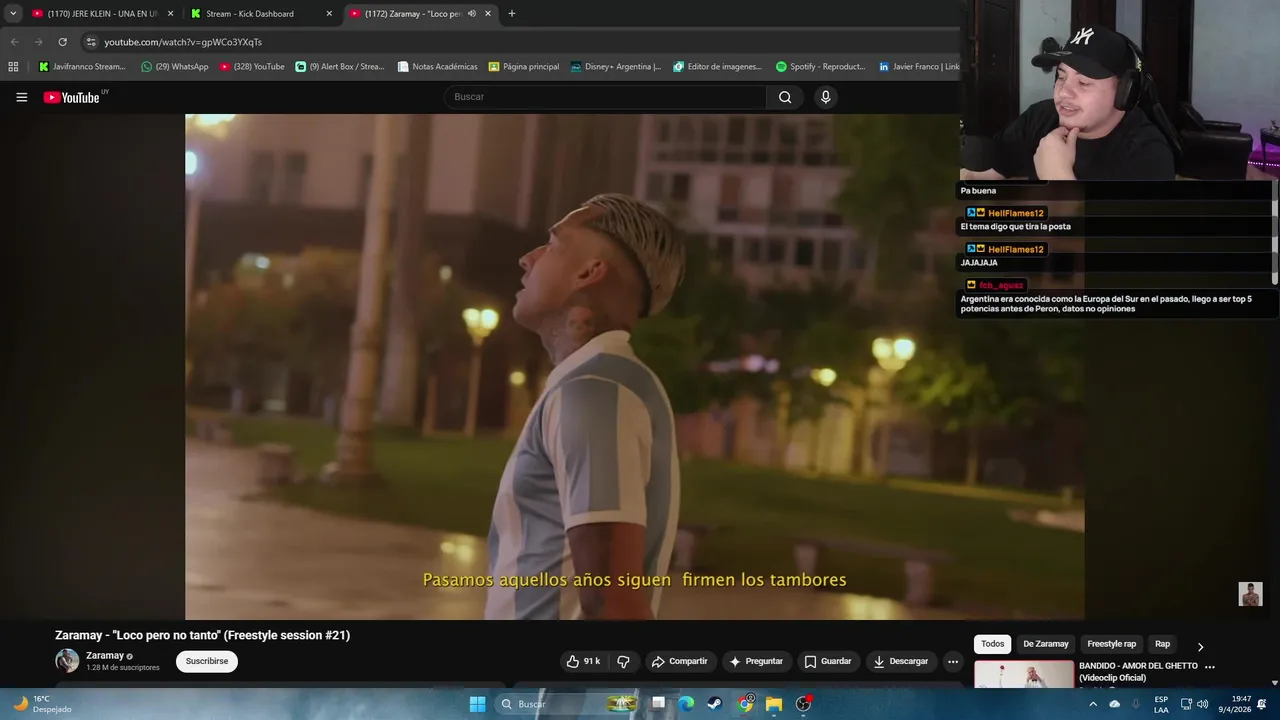The height and width of the screenshot is (720, 1280).
Task: Open the YouTube hamburger guide menu
Action: coord(21,97)
